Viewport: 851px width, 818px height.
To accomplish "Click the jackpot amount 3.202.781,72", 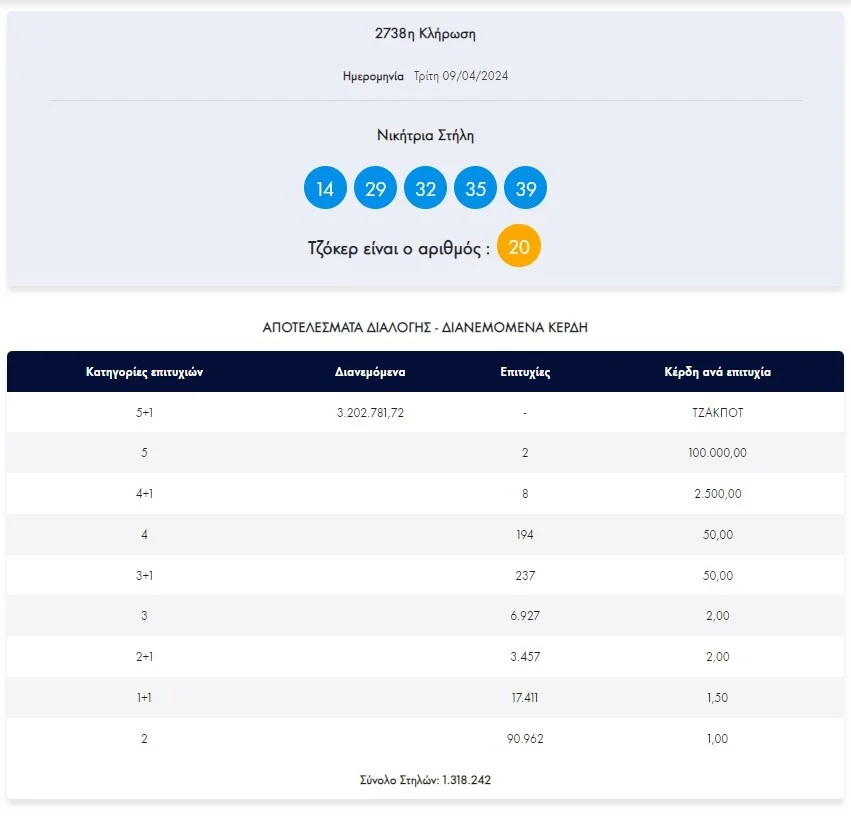I will click(x=370, y=412).
